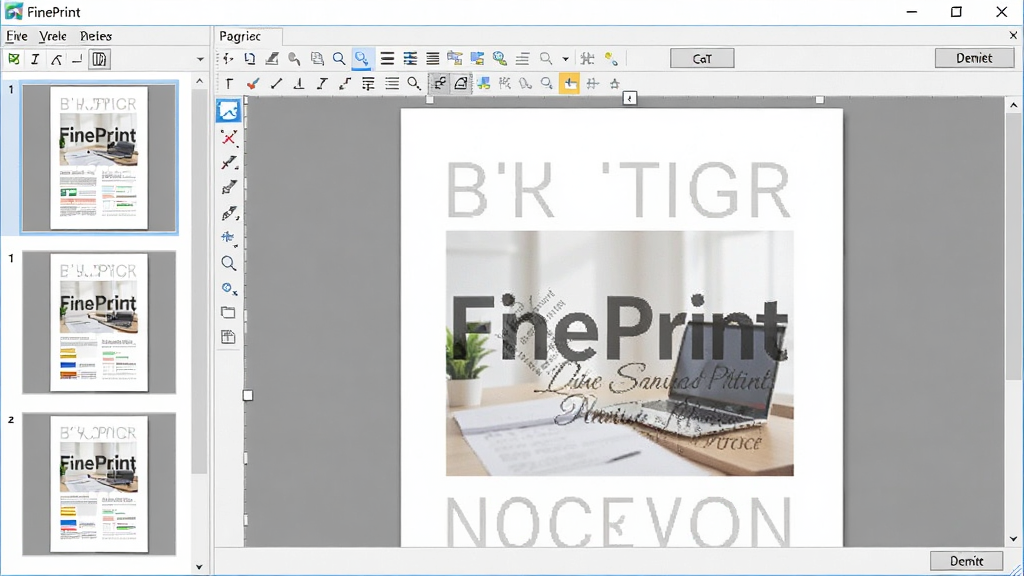Screen dimensions: 1024x576
Task: Select the page thumbnail numbered 2
Action: pos(99,484)
